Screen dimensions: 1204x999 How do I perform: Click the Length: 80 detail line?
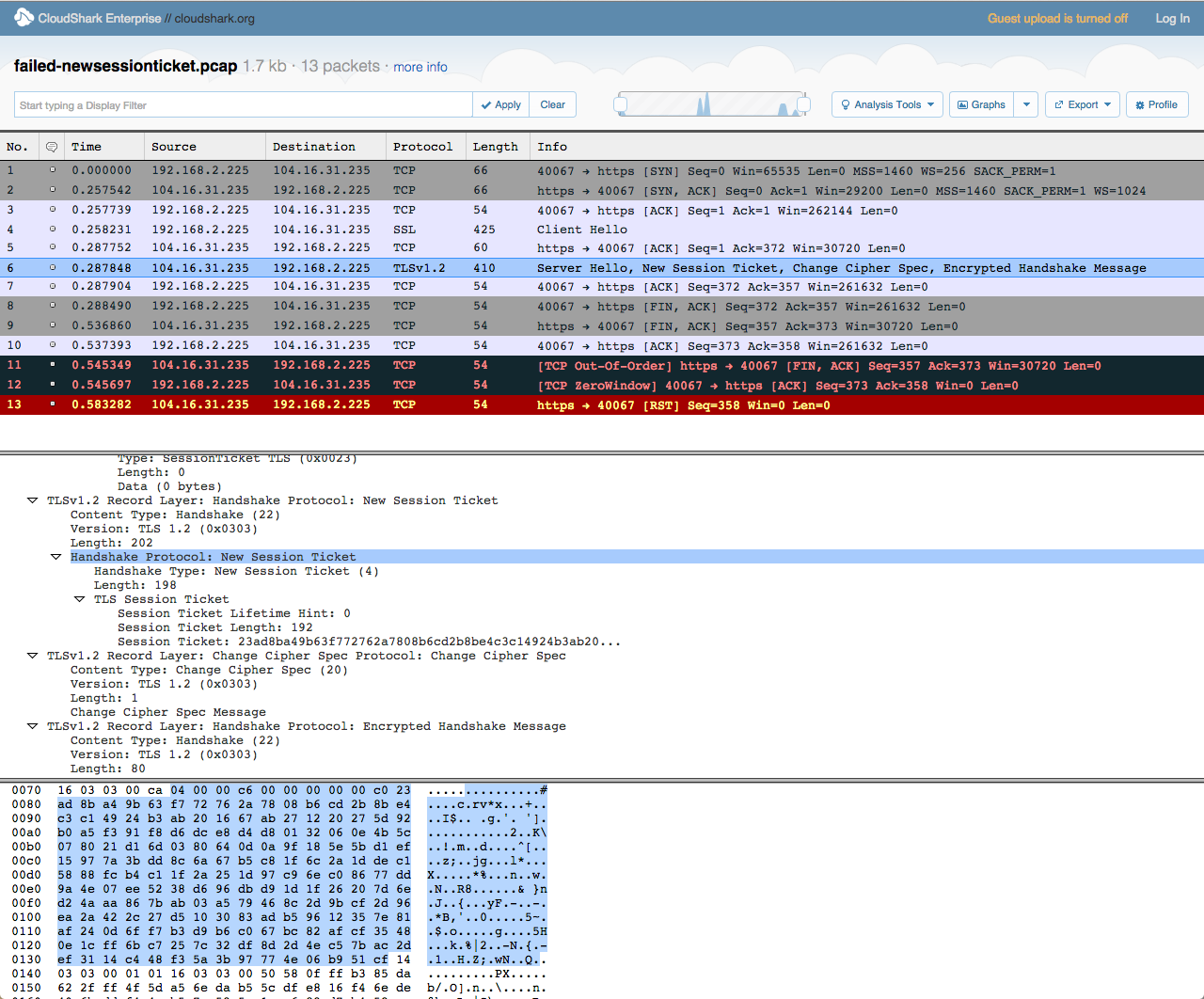tap(108, 769)
